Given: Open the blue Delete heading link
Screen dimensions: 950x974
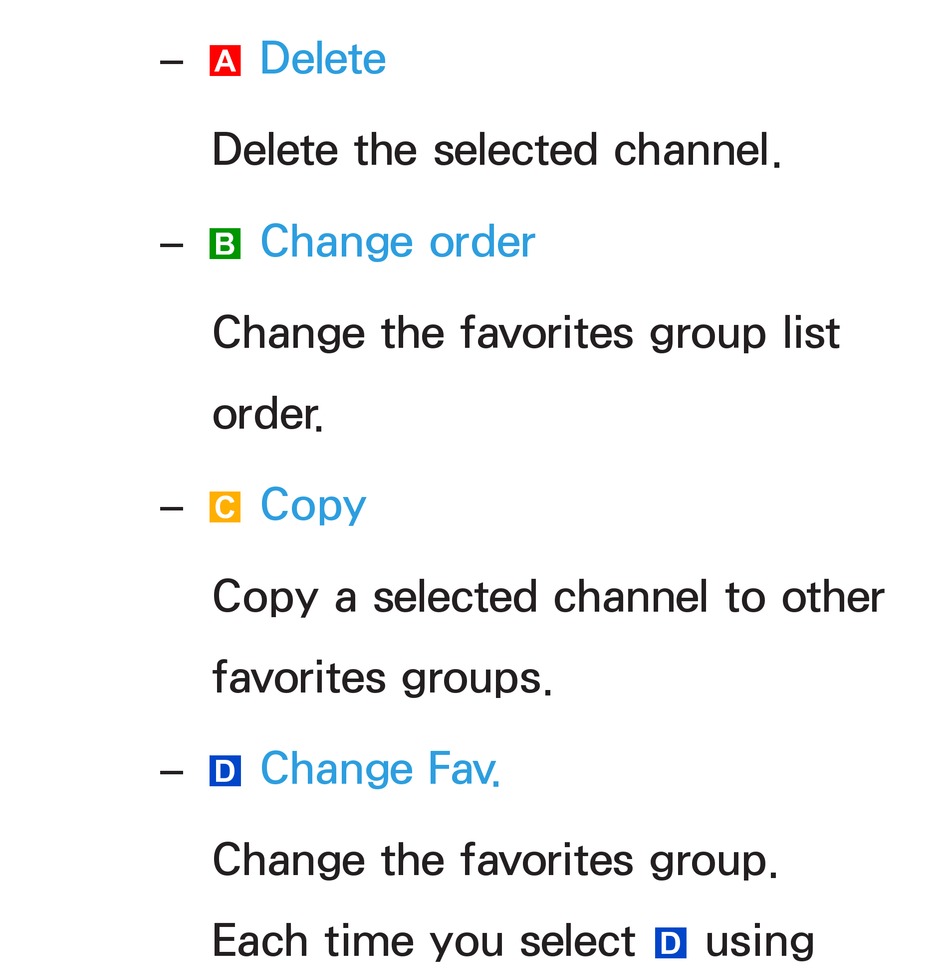Looking at the screenshot, I should [x=323, y=58].
